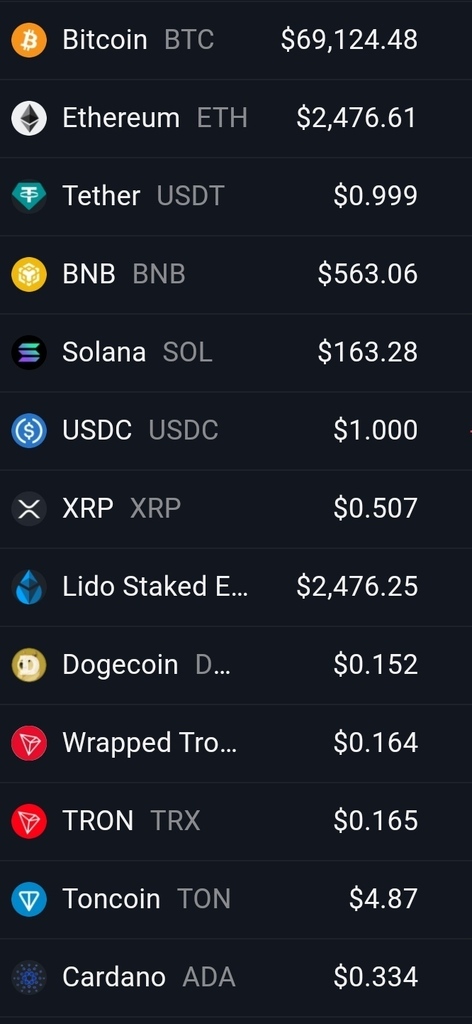Open the XRP price $0.507
The height and width of the screenshot is (1024, 472).
tap(375, 508)
